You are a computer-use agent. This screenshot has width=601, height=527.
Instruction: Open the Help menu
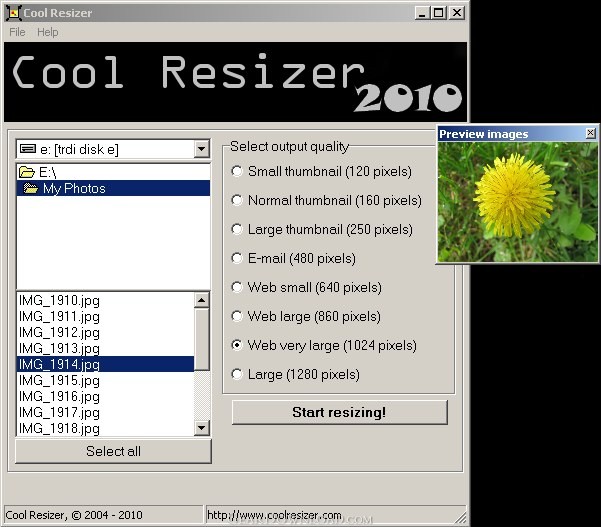48,32
